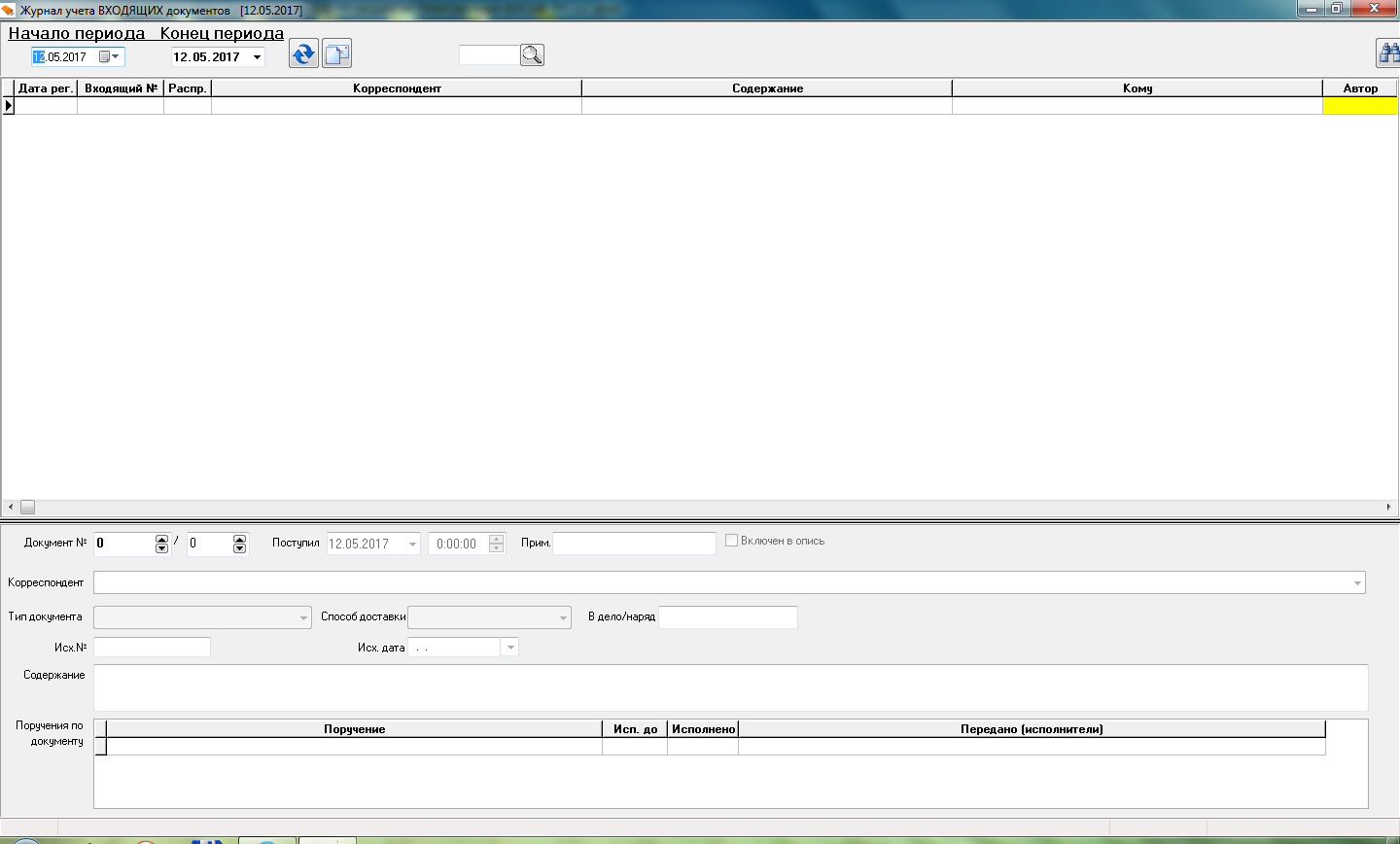Viewport: 1400px width, 844px height.
Task: Click the Дата рег. column header
Action: coord(46,88)
